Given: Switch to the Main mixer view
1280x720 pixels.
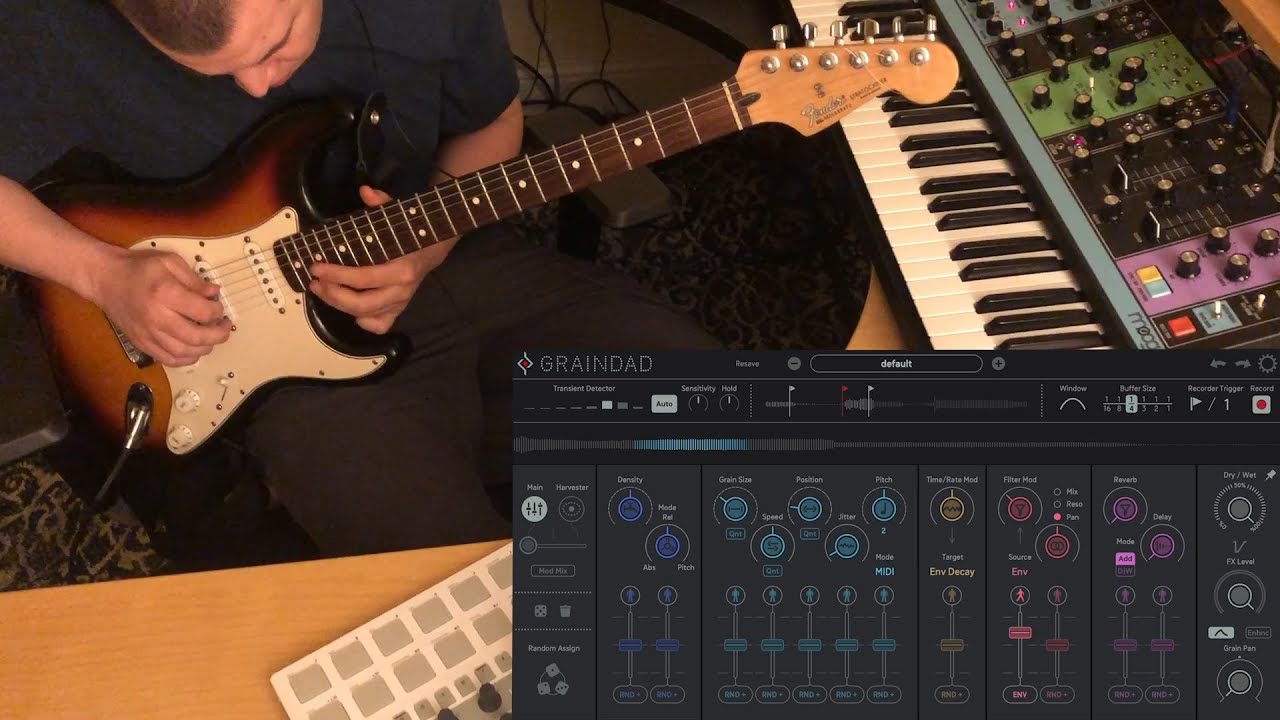Looking at the screenshot, I should 534,509.
